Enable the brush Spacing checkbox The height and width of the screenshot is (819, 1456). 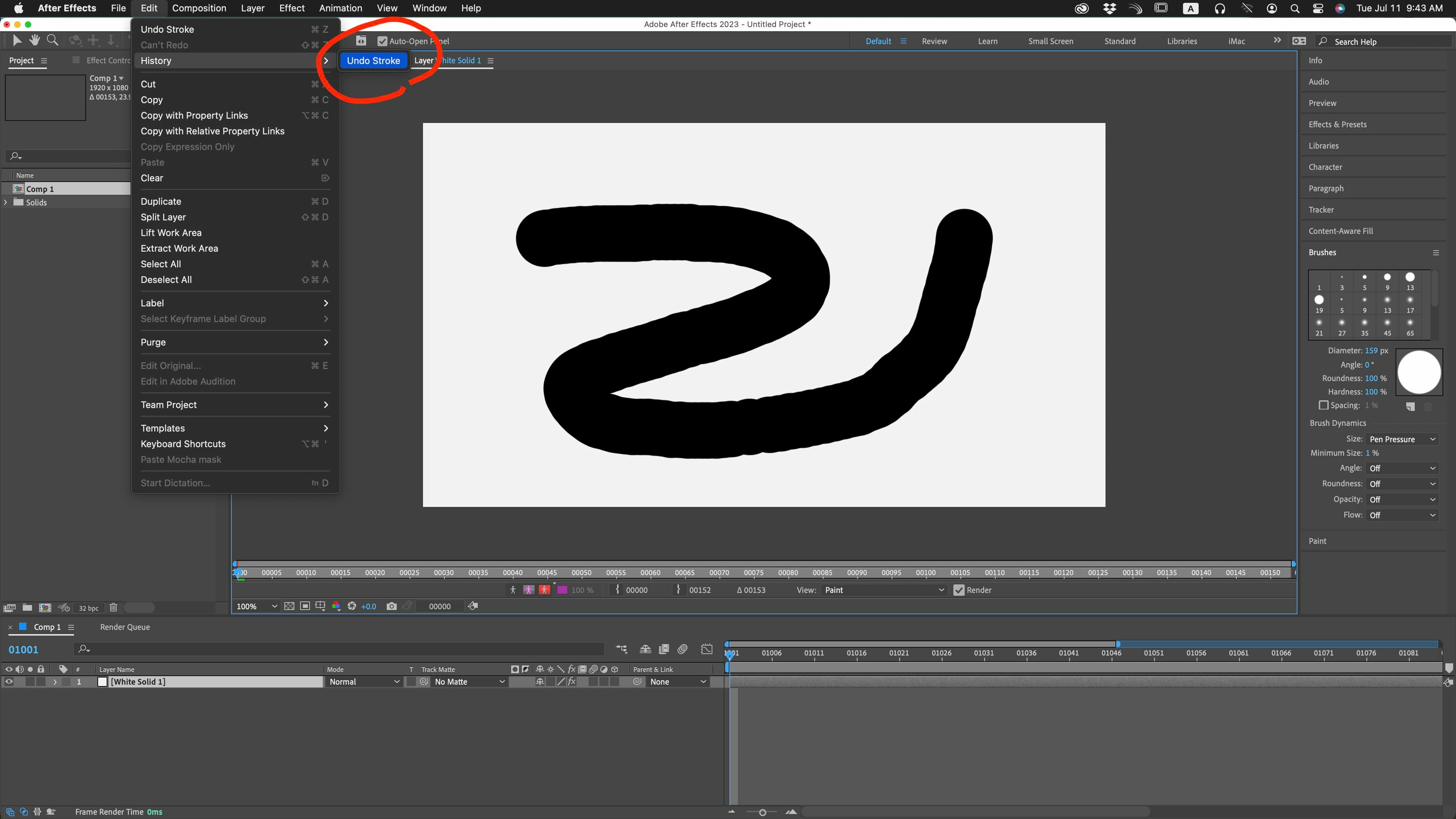[1323, 405]
